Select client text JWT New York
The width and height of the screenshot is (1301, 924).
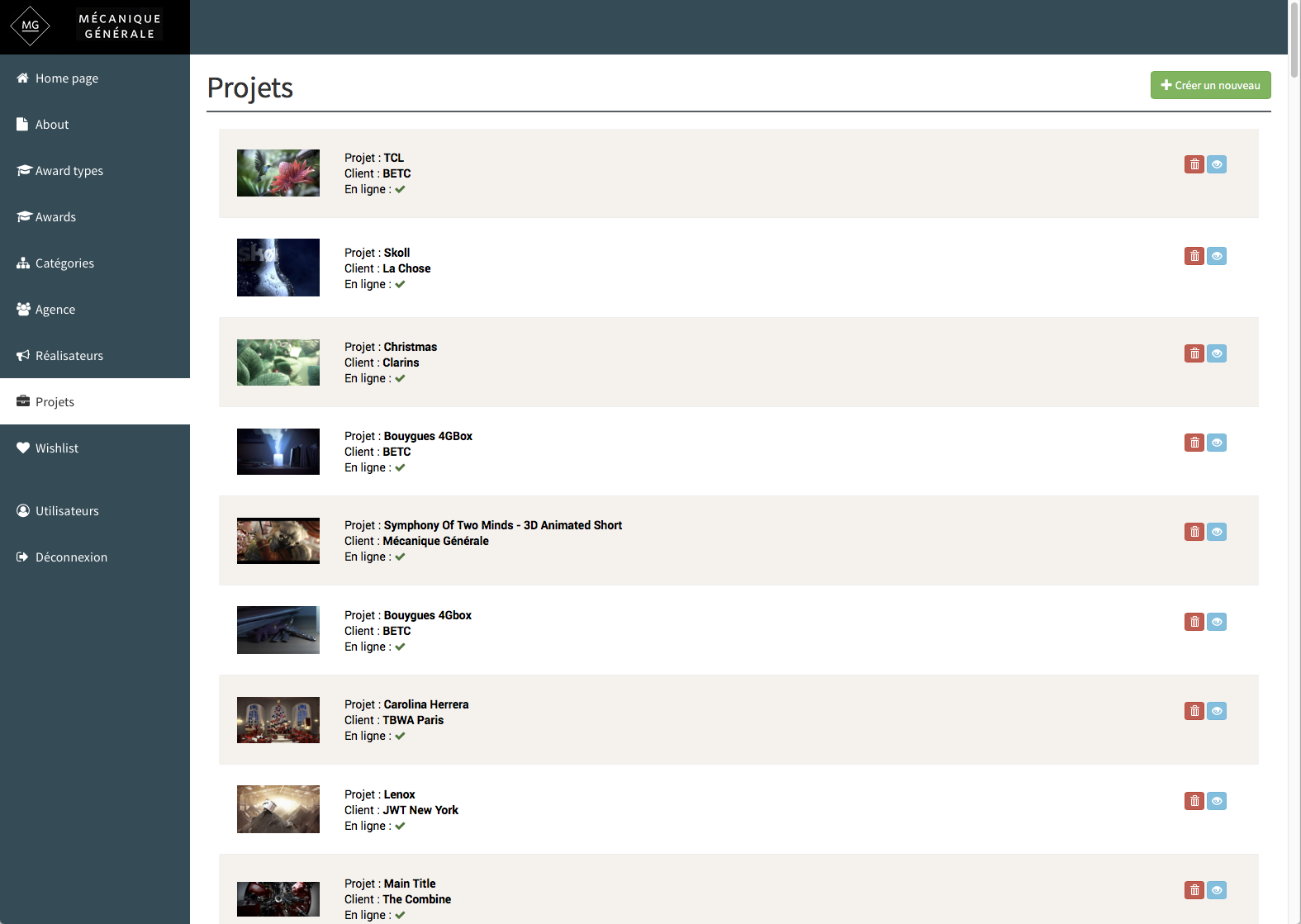tap(420, 810)
